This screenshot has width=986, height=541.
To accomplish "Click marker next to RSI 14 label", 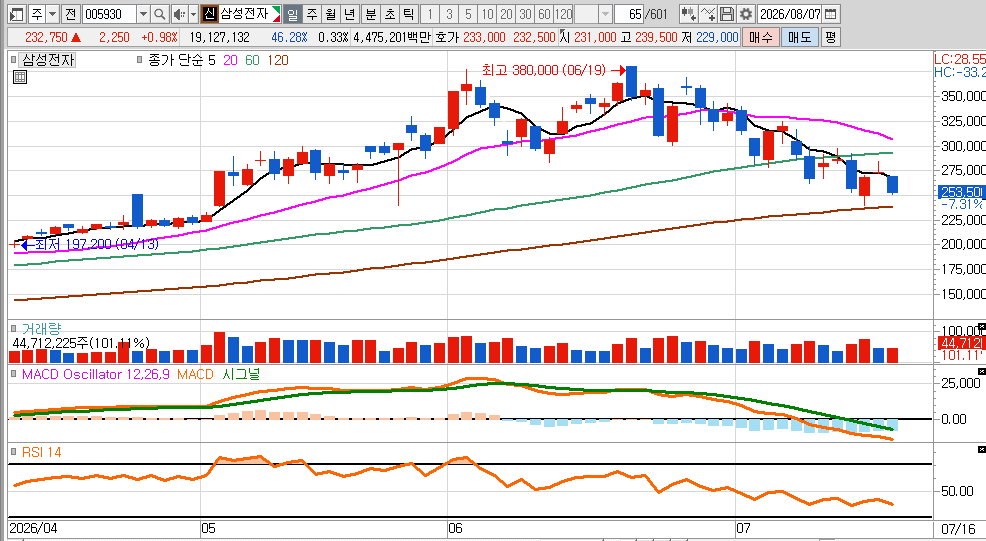I will pyautogui.click(x=14, y=452).
